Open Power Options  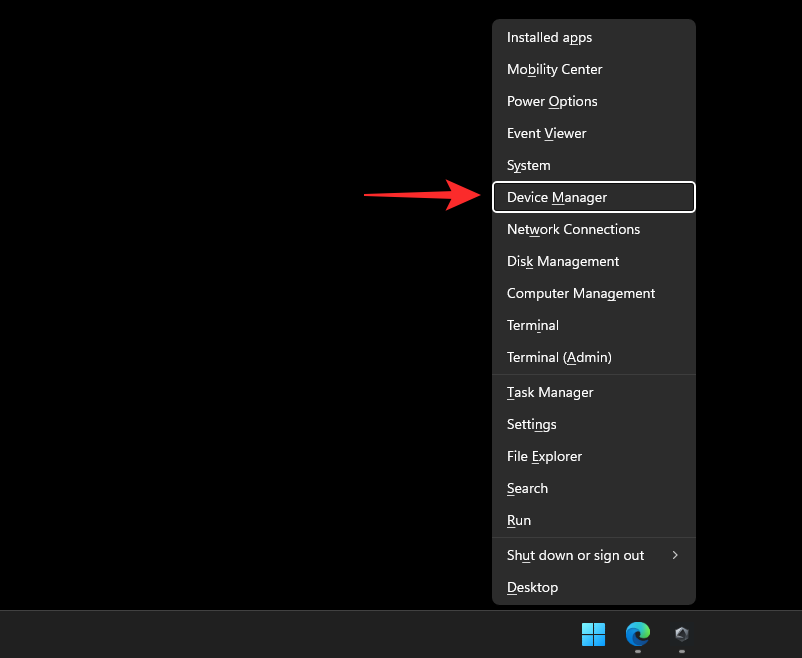coord(552,101)
